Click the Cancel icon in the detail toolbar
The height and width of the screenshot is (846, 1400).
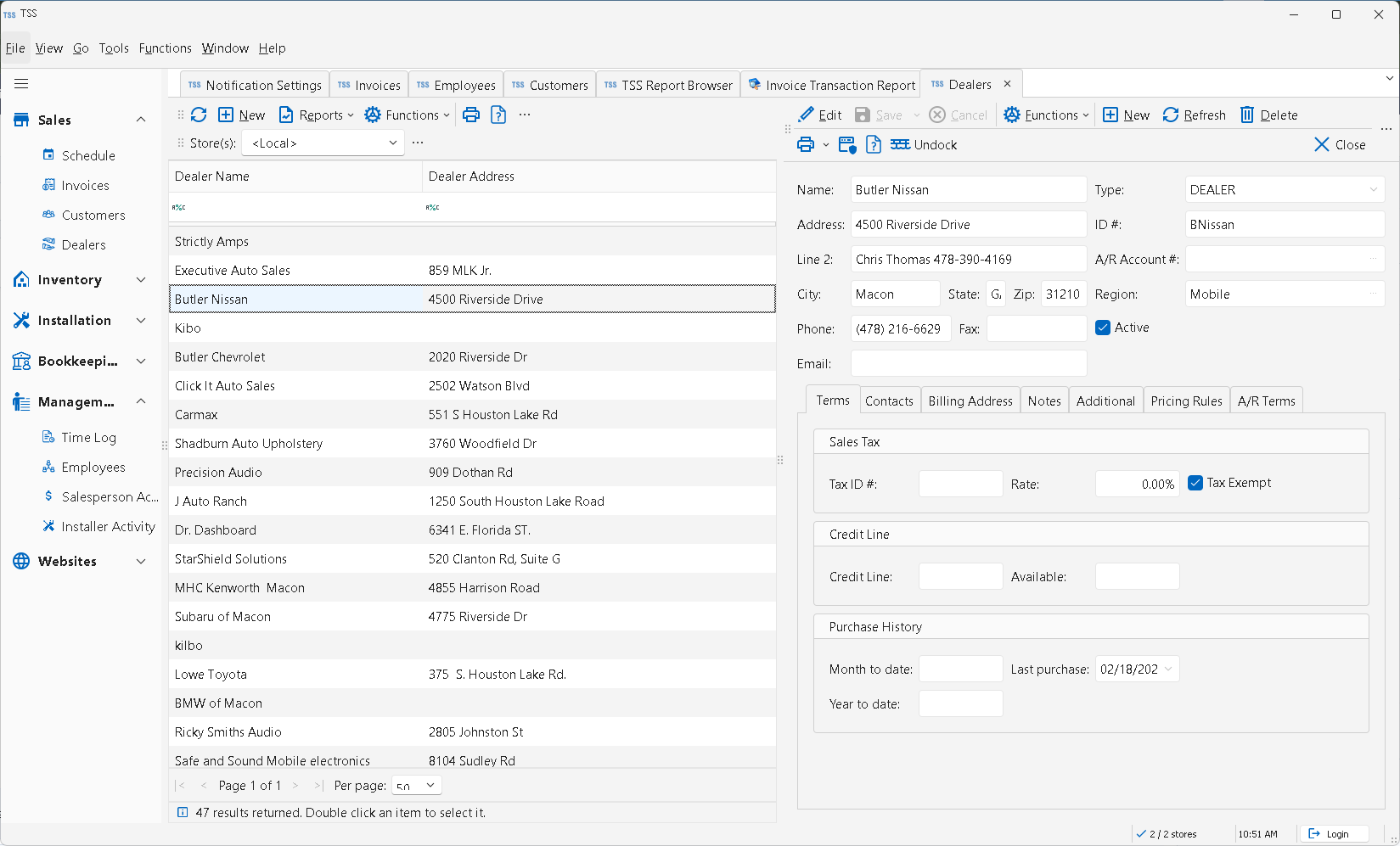point(937,115)
